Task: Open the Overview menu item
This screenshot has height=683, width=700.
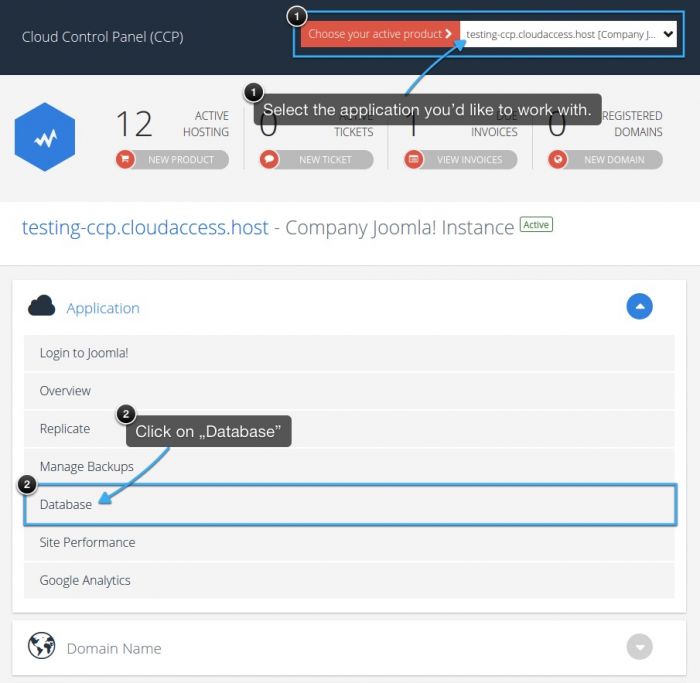Action: (x=349, y=391)
